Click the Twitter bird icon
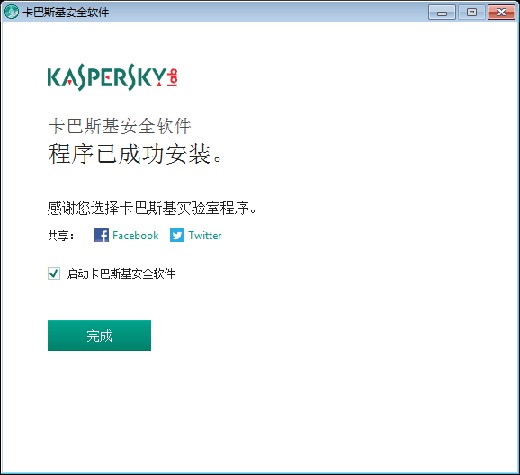 click(x=177, y=235)
